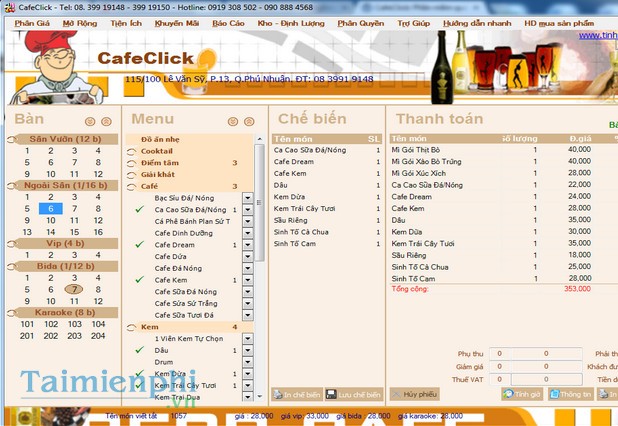Click the Lưu chế biến button
The width and height of the screenshot is (618, 426).
pos(354,394)
